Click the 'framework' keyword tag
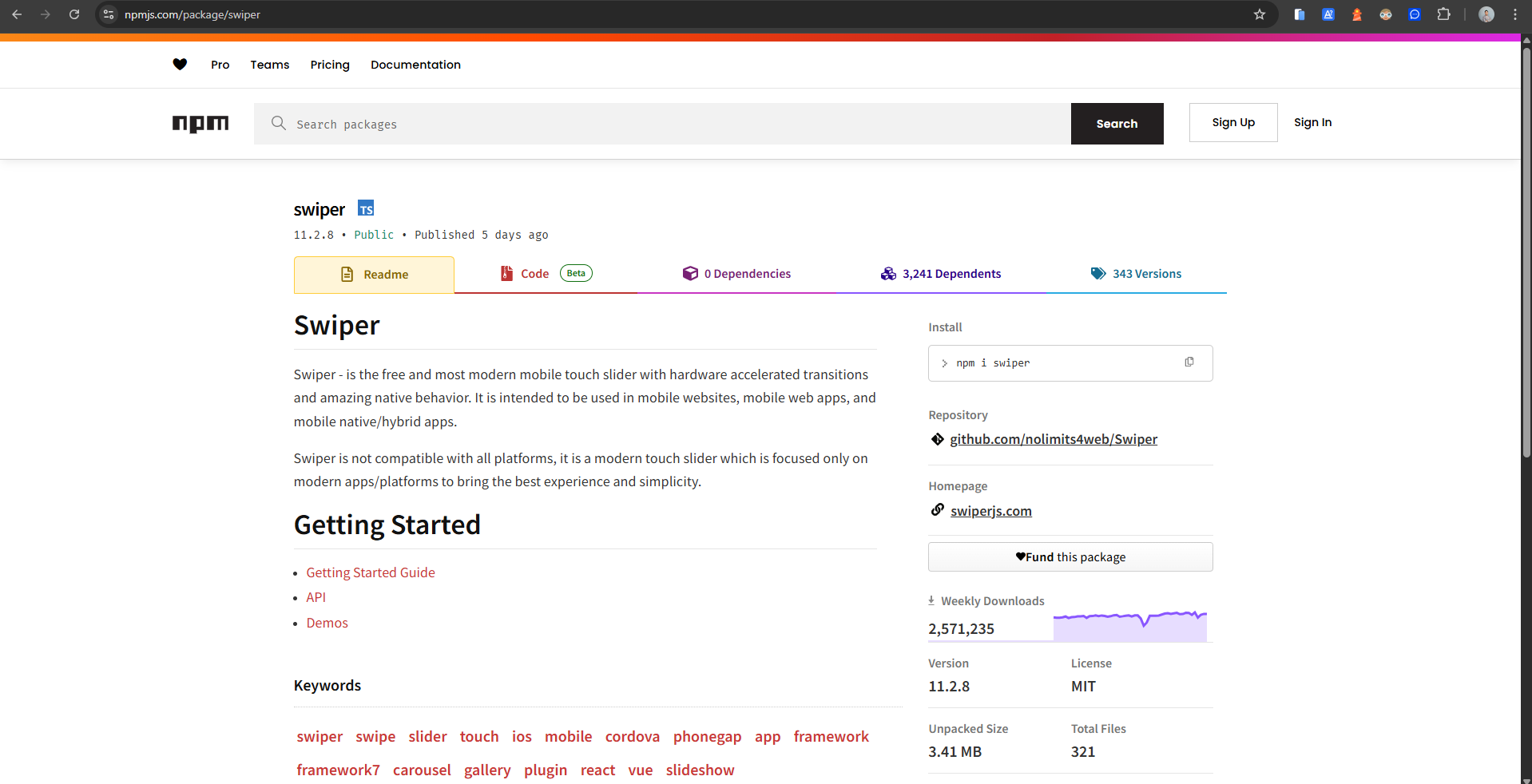1532x784 pixels. click(x=831, y=736)
